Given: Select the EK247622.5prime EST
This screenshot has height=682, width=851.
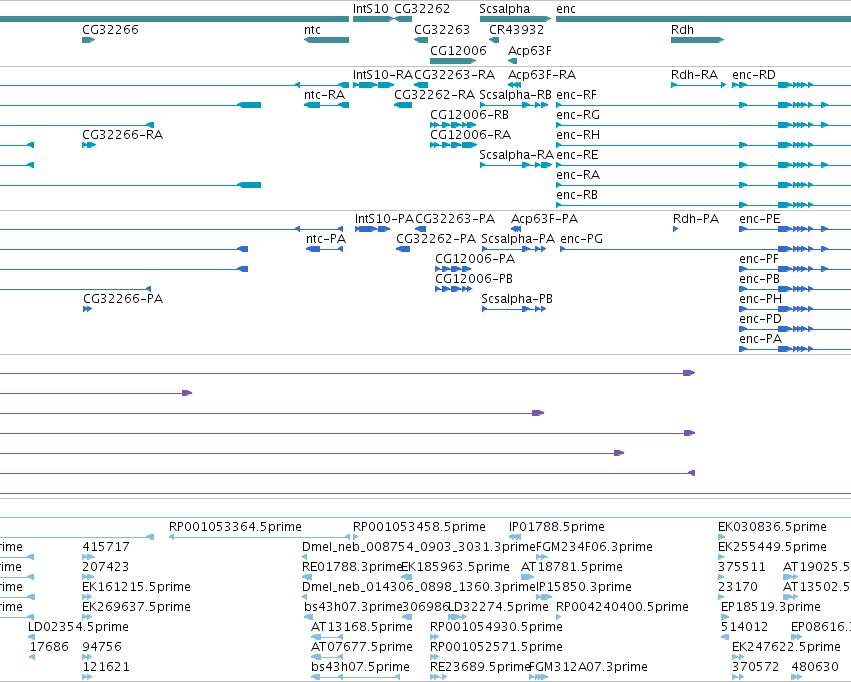Looking at the screenshot, I should (x=738, y=658).
